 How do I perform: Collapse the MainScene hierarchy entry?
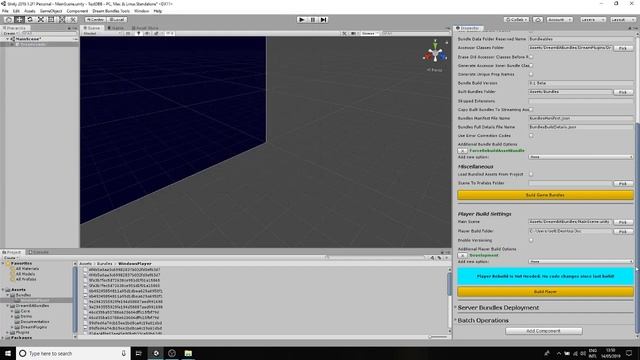point(7,39)
